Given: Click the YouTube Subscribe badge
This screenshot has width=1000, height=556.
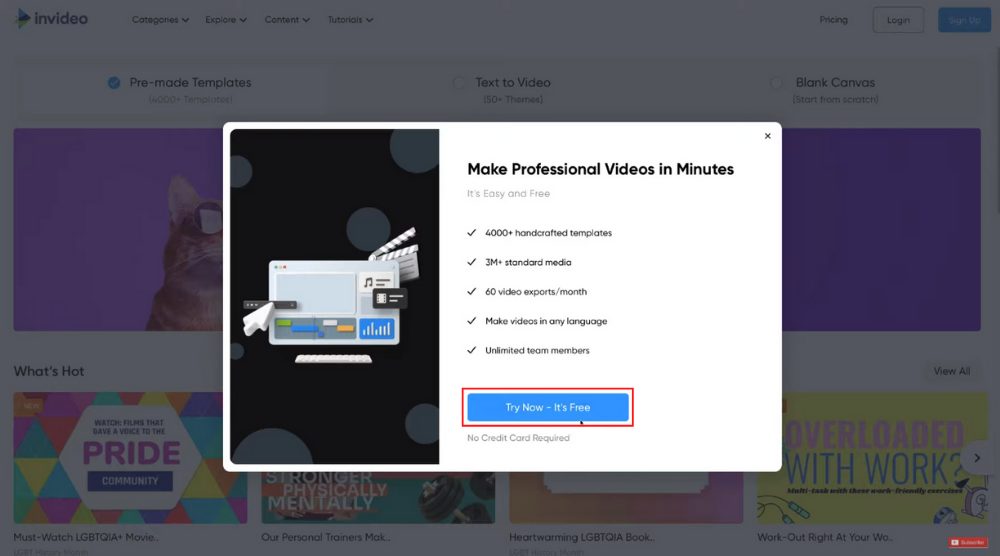Looking at the screenshot, I should point(967,542).
